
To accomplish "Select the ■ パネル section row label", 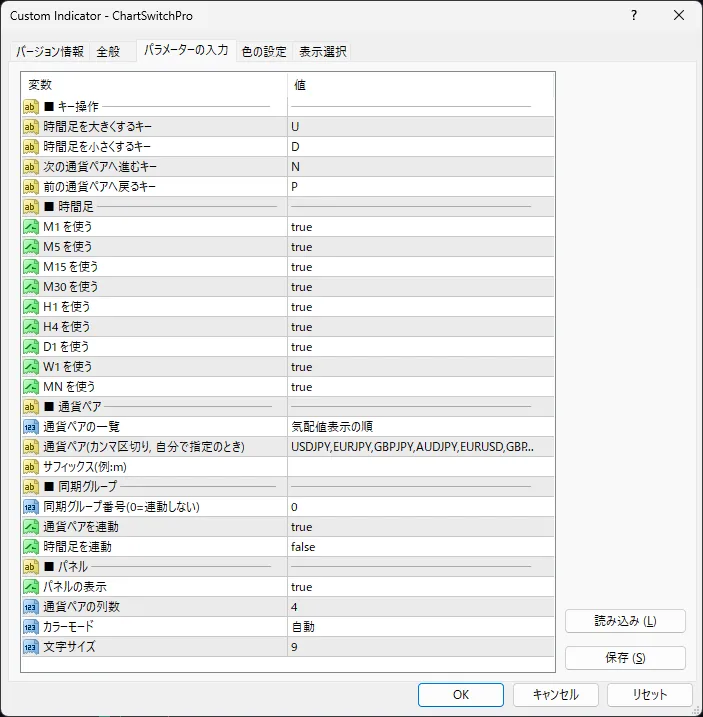I will (66, 567).
